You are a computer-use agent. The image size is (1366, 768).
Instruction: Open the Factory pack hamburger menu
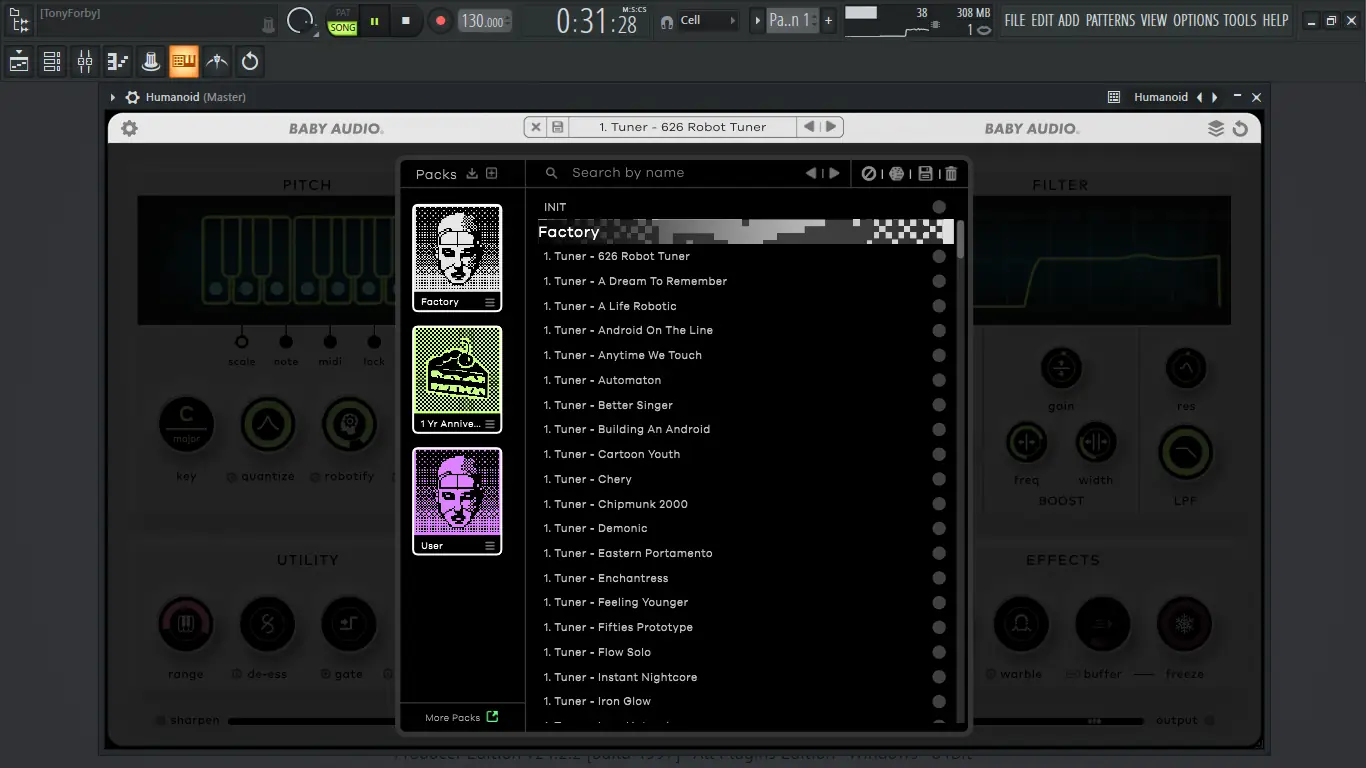[x=490, y=302]
